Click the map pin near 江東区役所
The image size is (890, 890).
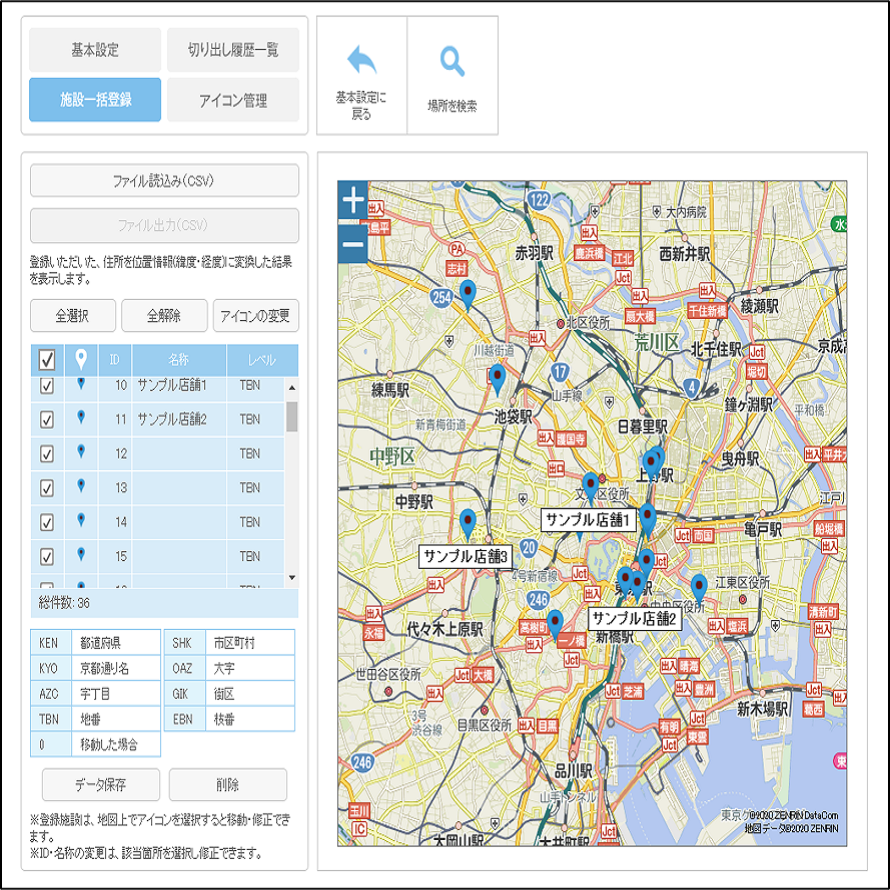point(699,586)
